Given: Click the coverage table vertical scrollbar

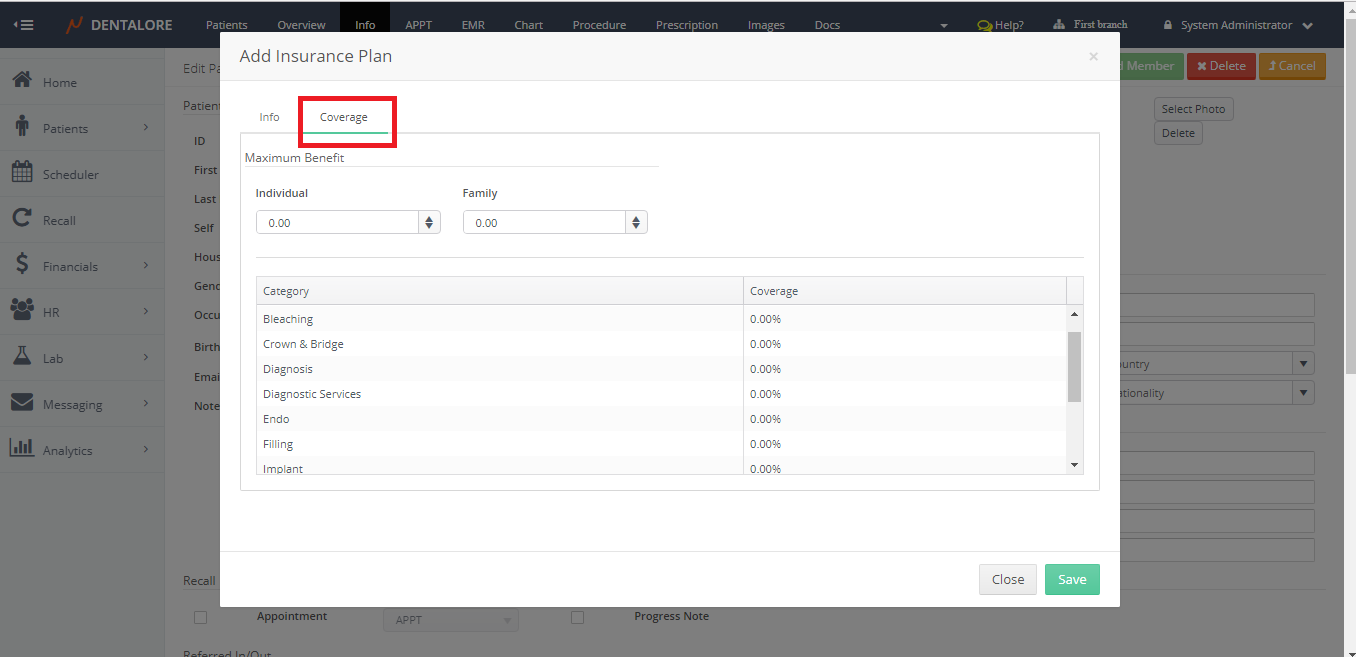Looking at the screenshot, I should [1074, 366].
